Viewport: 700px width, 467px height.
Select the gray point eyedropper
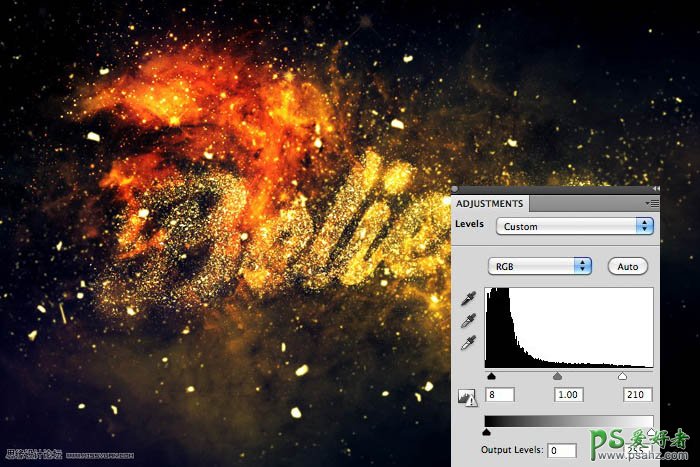(468, 321)
